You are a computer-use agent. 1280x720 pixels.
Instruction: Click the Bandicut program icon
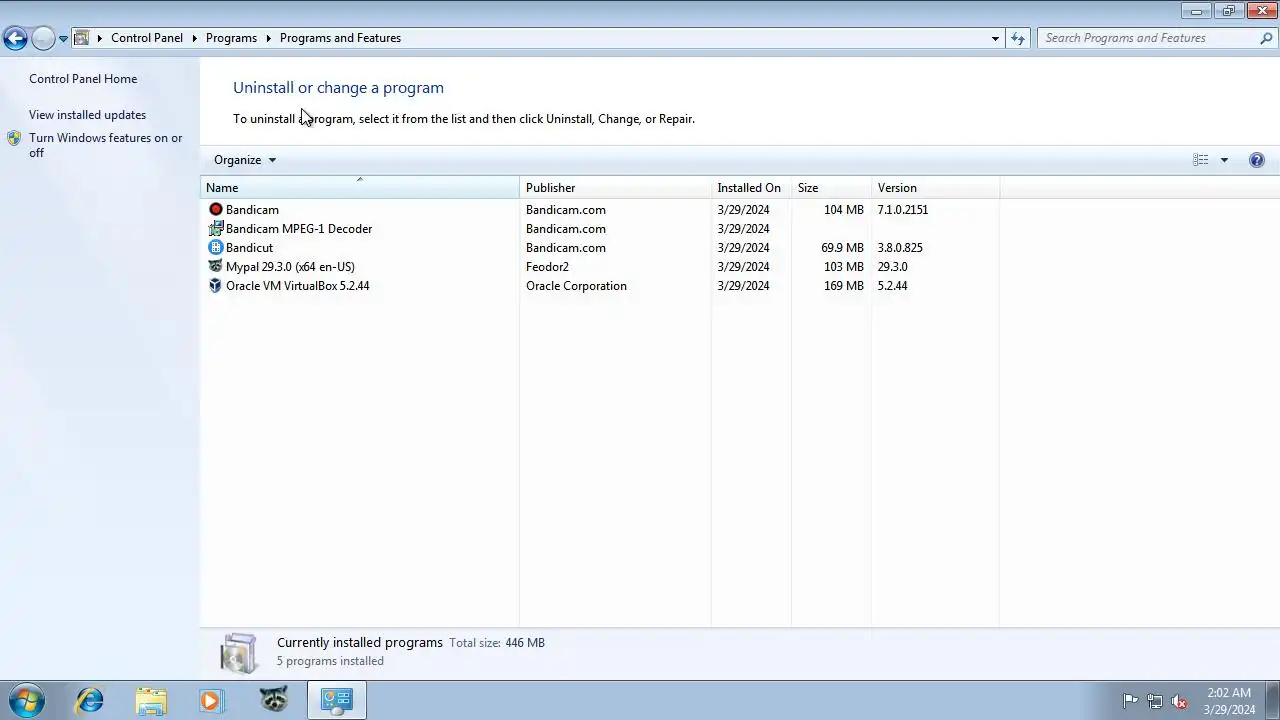coord(215,248)
